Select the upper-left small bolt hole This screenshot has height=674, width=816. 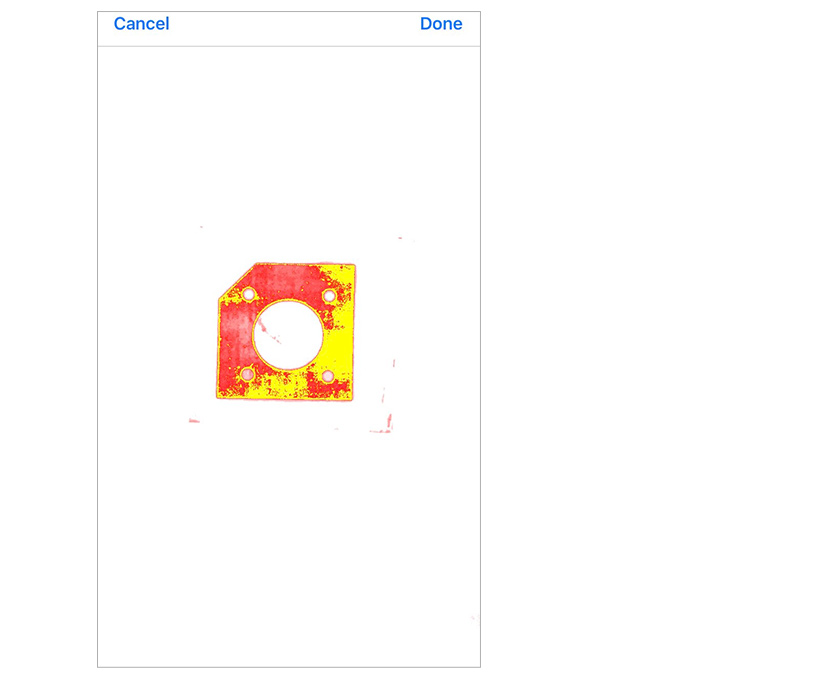249,294
